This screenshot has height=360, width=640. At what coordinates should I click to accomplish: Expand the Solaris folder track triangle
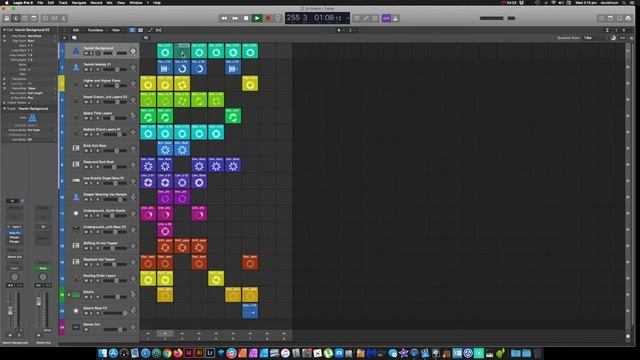coord(69,295)
